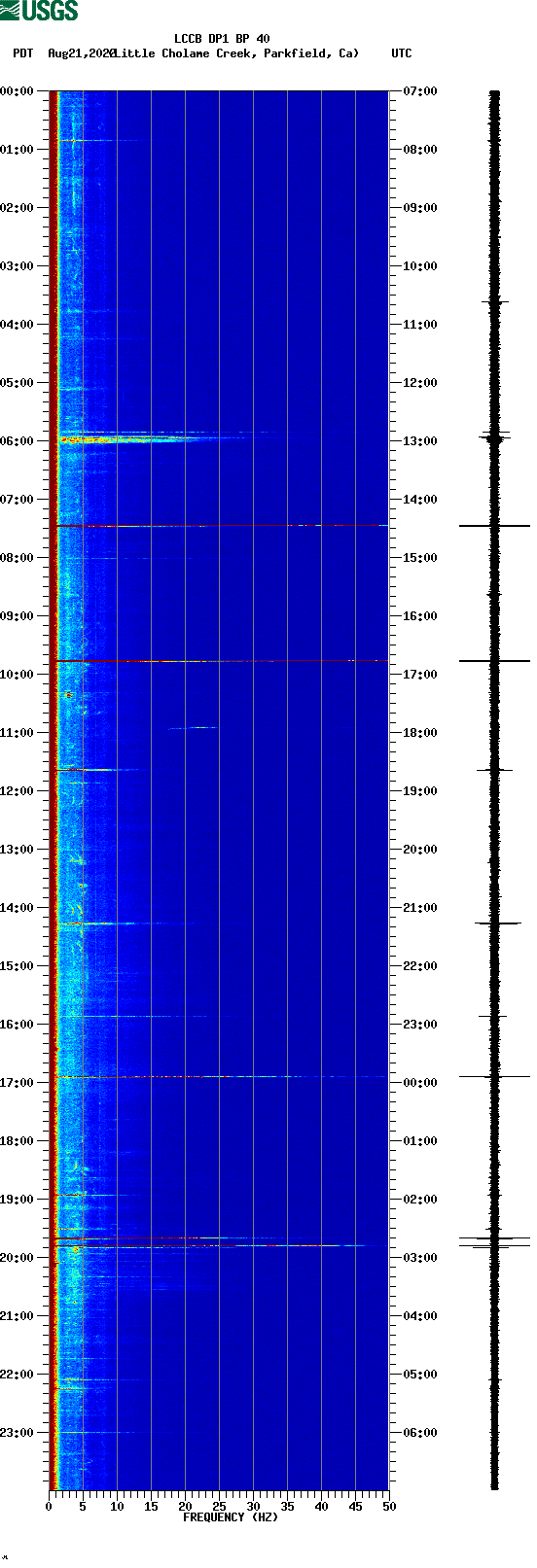The image size is (537, 1568).
Task: Click the station title 'LCCB DP1 BP 40'
Action: pyautogui.click(x=222, y=39)
